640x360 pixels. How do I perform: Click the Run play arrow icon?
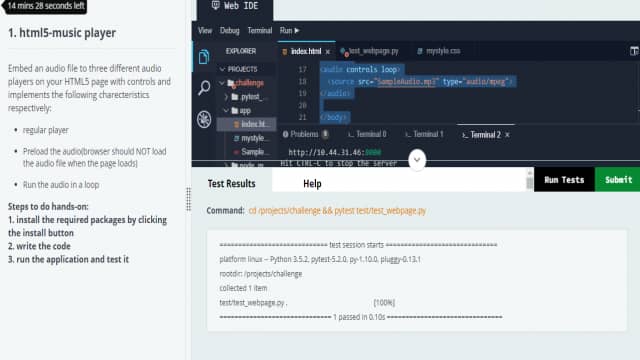(297, 31)
